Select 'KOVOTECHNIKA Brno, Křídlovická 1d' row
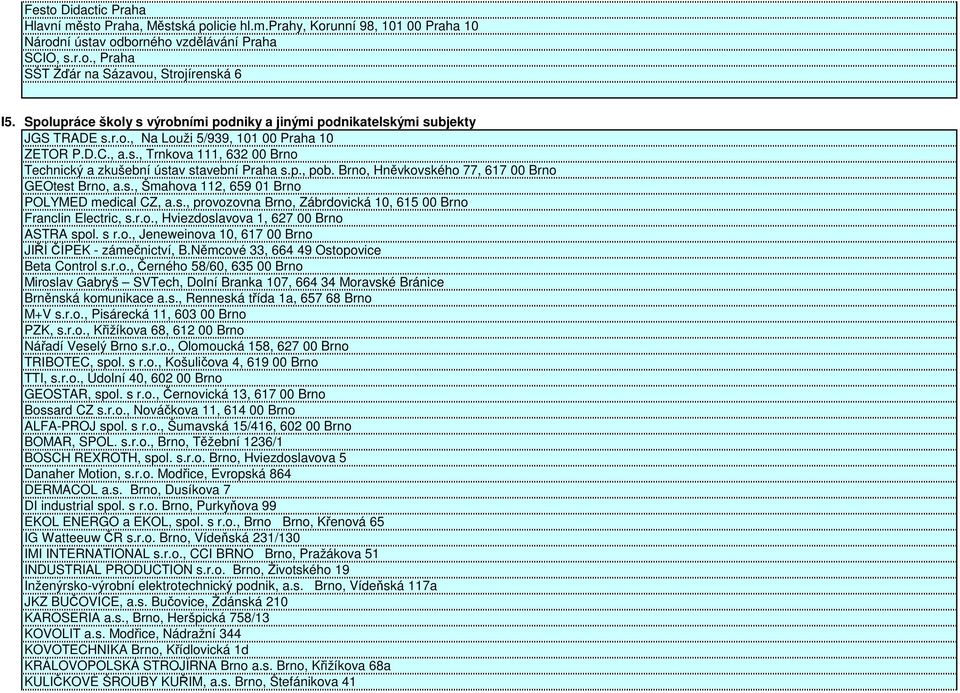The height and width of the screenshot is (693, 960). (x=489, y=648)
